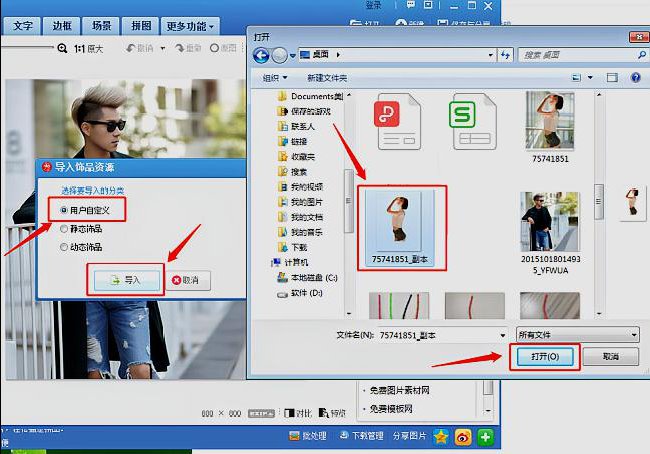Viewport: 650px width, 454px height.
Task: Select 动态饰品 radio option
Action: pyautogui.click(x=81, y=247)
